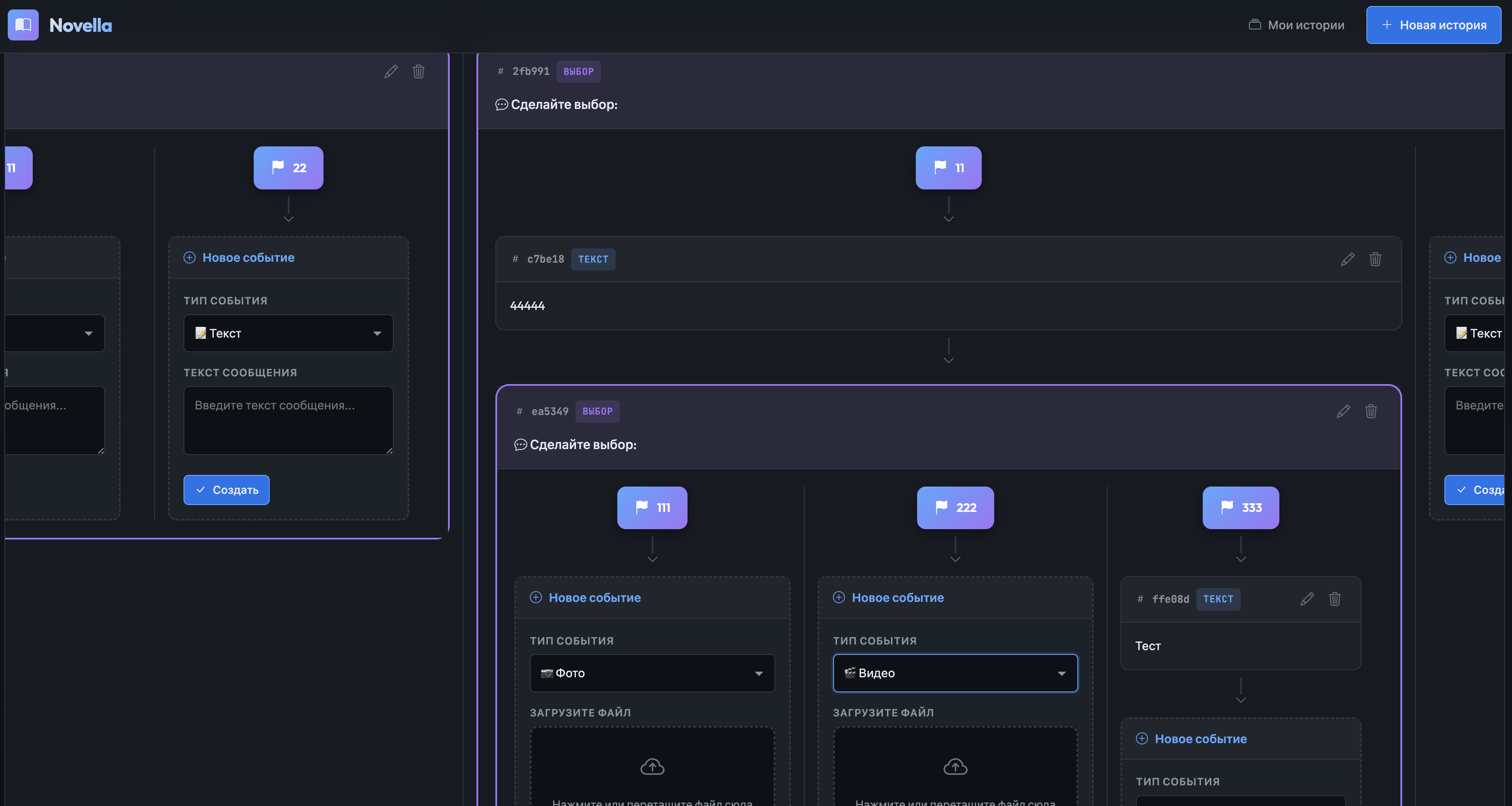Click the Novella book logo icon
The height and width of the screenshot is (806, 1512).
23,25
